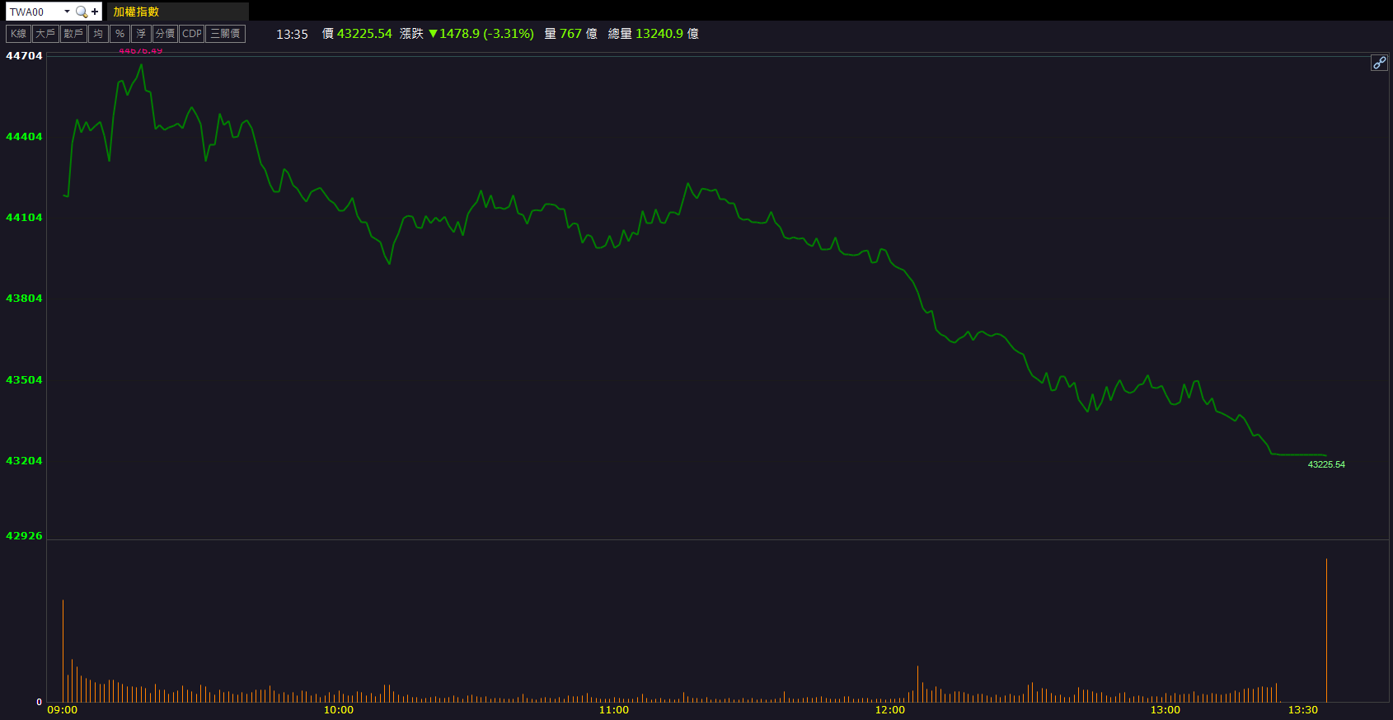Click the 44404 y-axis label
1393x720 pixels.
(24, 136)
